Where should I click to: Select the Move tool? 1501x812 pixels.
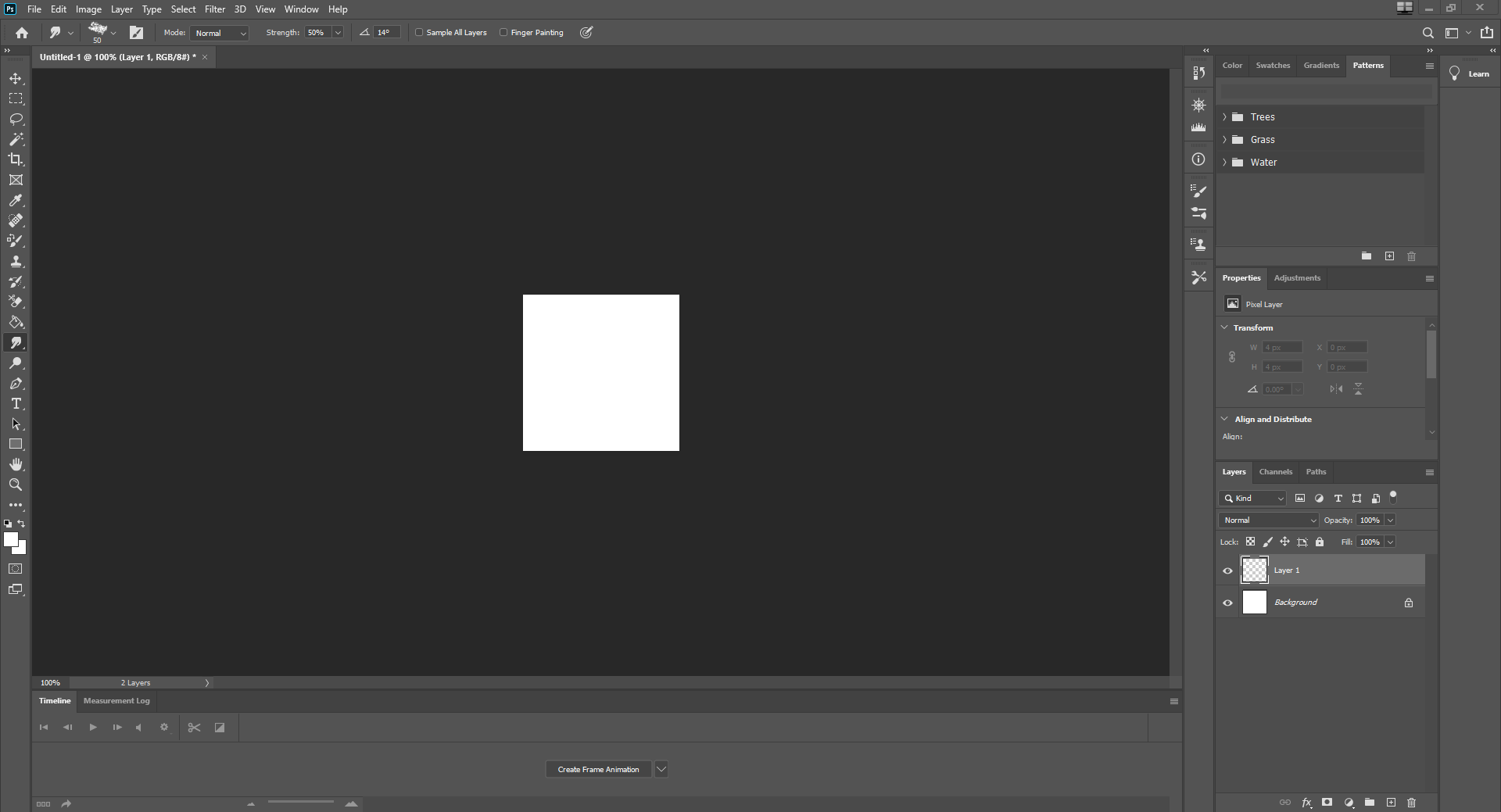click(x=16, y=78)
